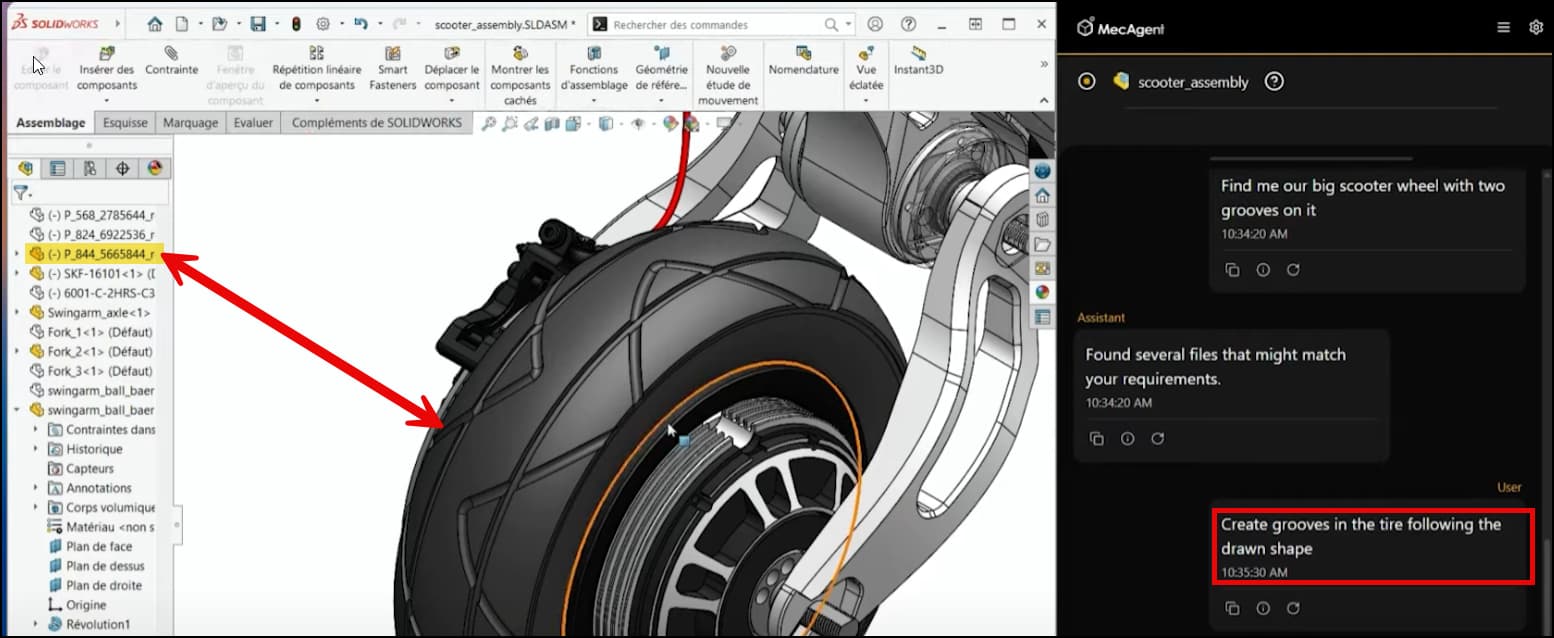The image size is (1554, 638).
Task: Toggle the radio button next to scooter_assembly
Action: (x=1087, y=82)
